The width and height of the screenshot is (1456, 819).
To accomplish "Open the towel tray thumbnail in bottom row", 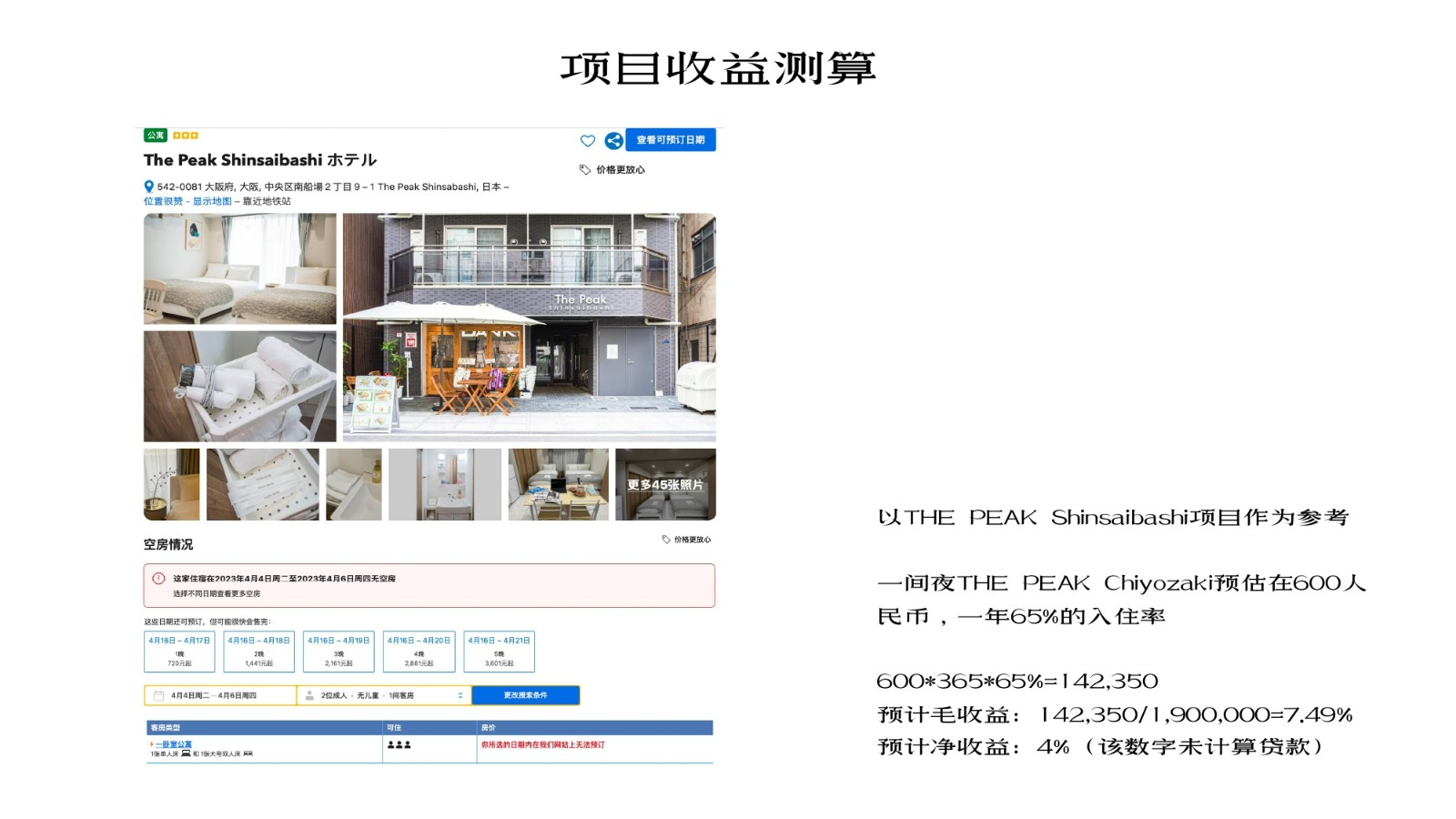I will click(x=263, y=484).
